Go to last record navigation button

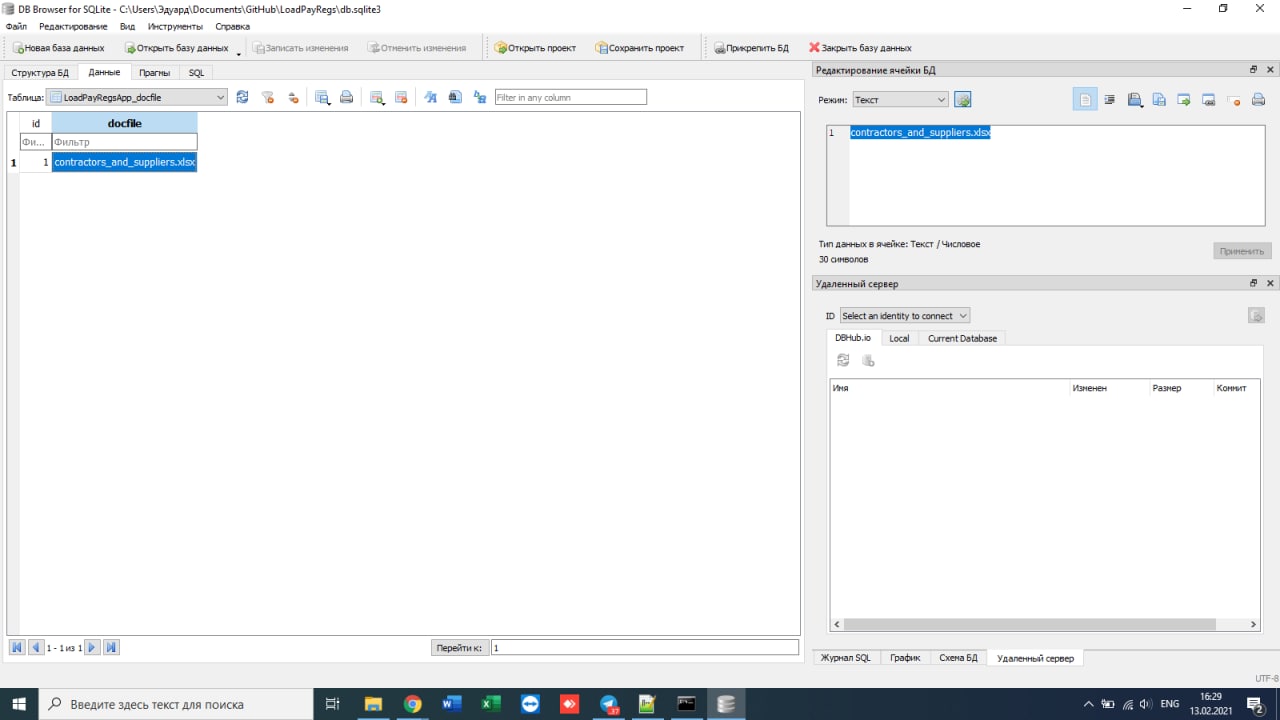112,648
